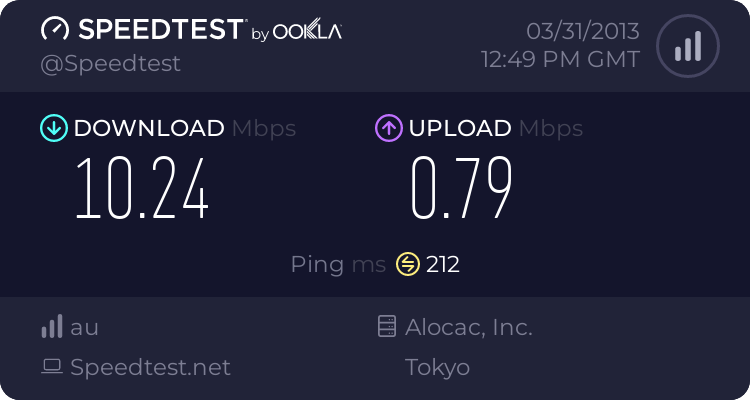Click the laptop icon beside Speedtest.net
750x400 pixels.
(52, 367)
